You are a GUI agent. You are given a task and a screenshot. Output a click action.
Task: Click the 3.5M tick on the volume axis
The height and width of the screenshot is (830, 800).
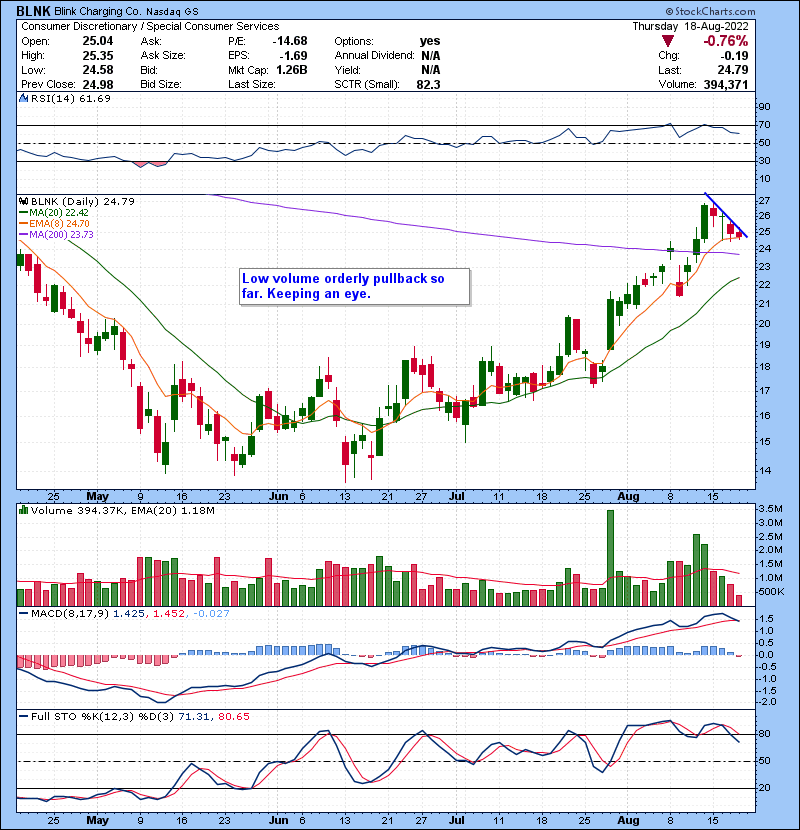click(770, 509)
